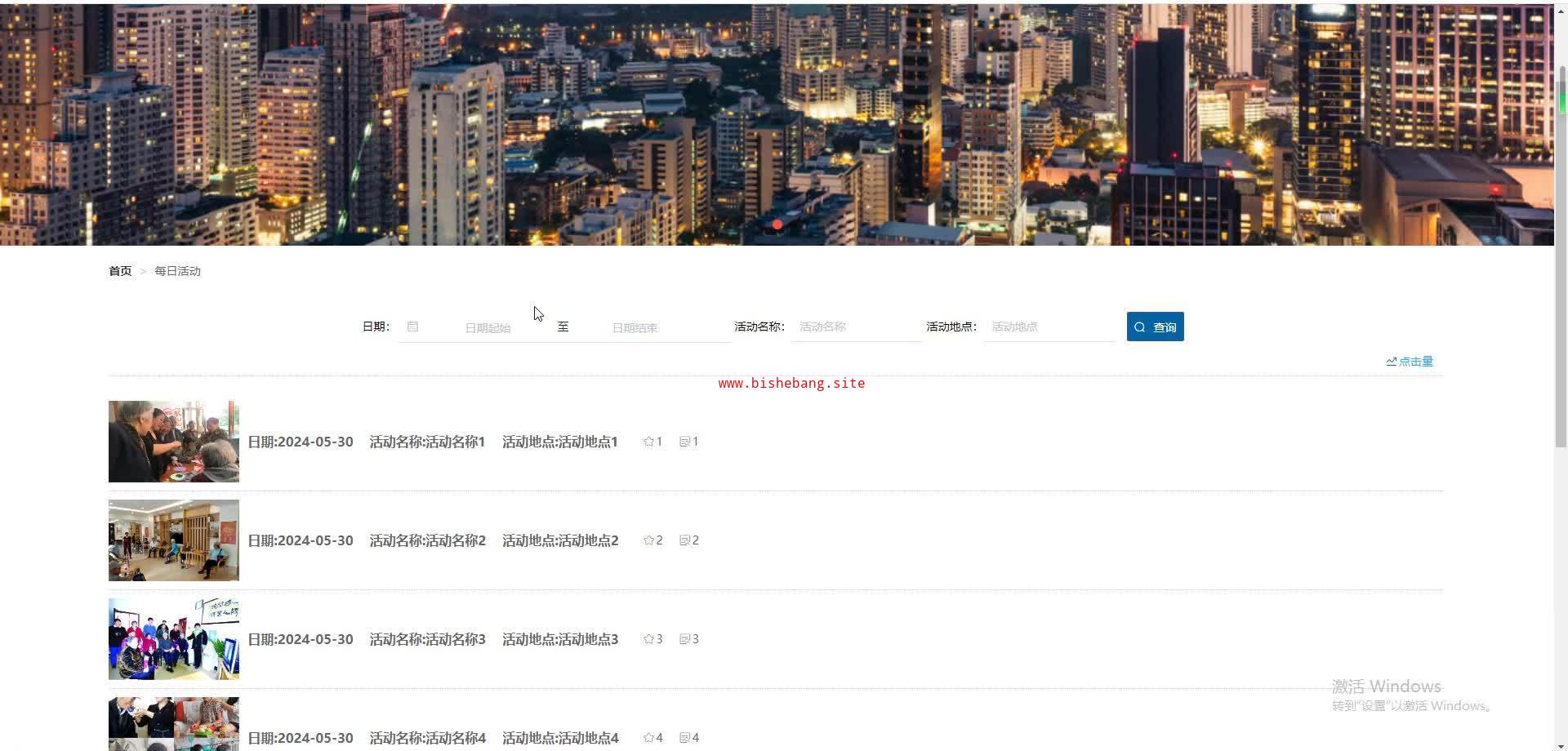Focus the 日期结束 end date field

(x=635, y=327)
